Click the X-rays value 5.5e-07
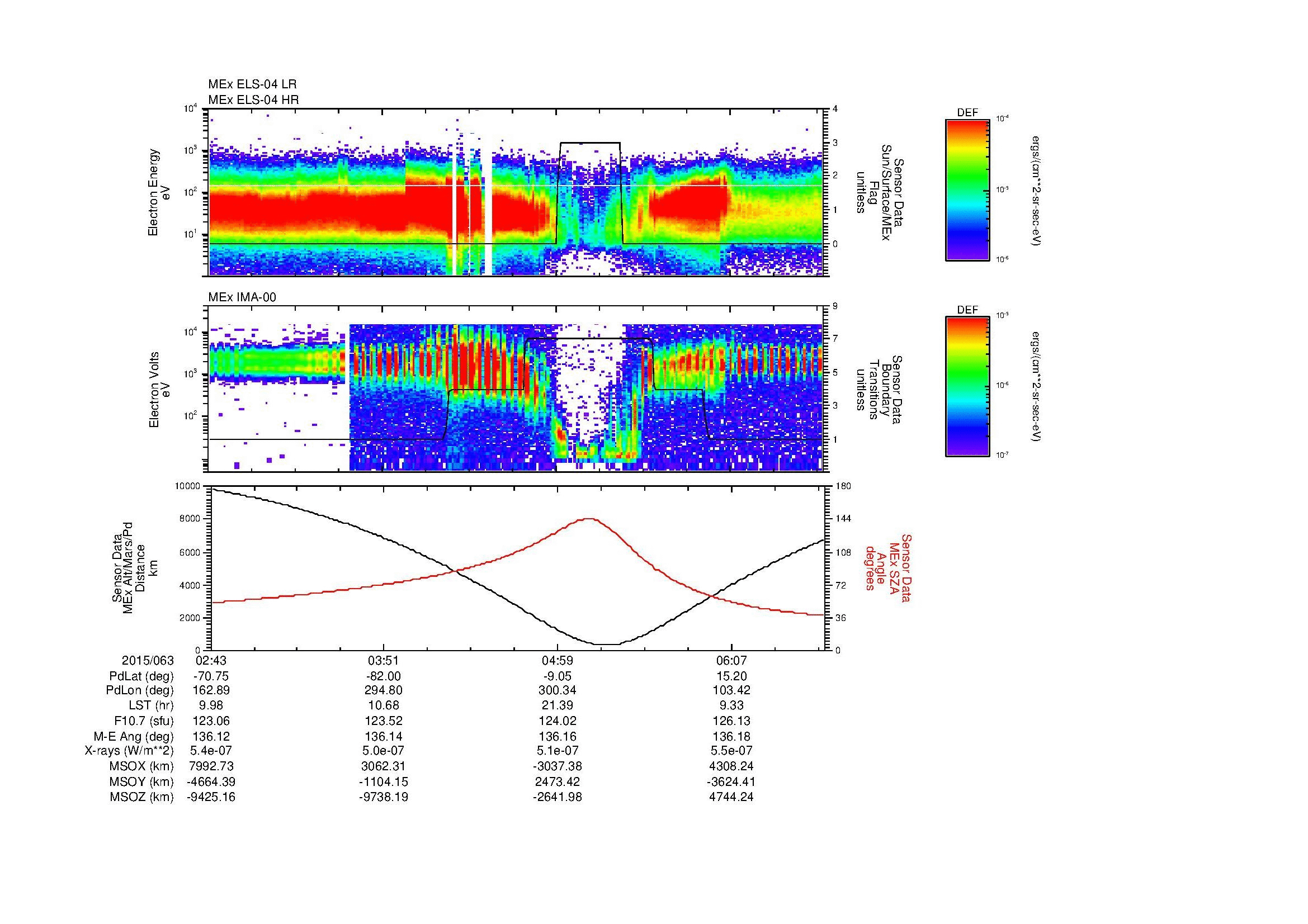Screen dimensions: 1308x924 731,751
